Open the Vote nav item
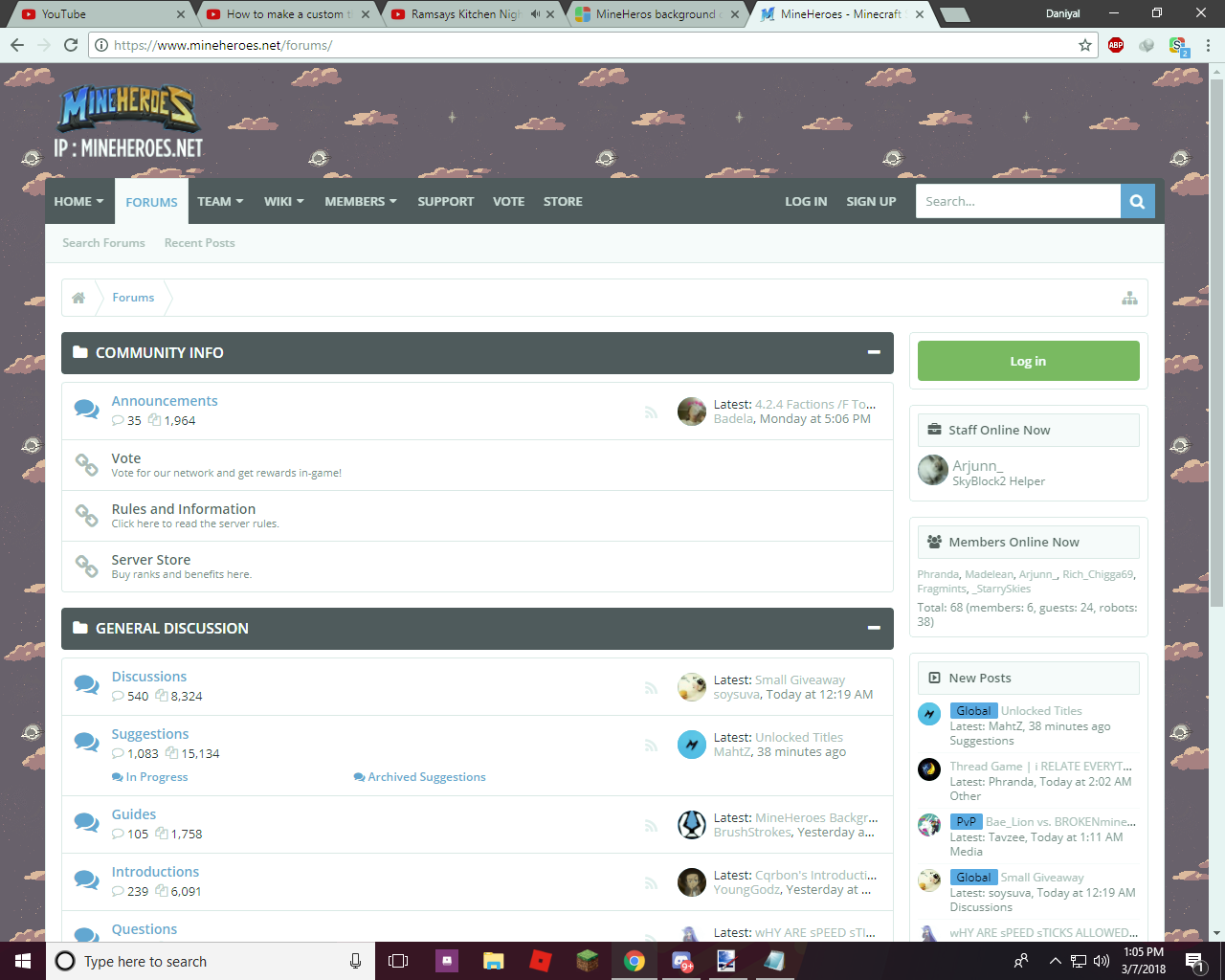 coord(508,201)
